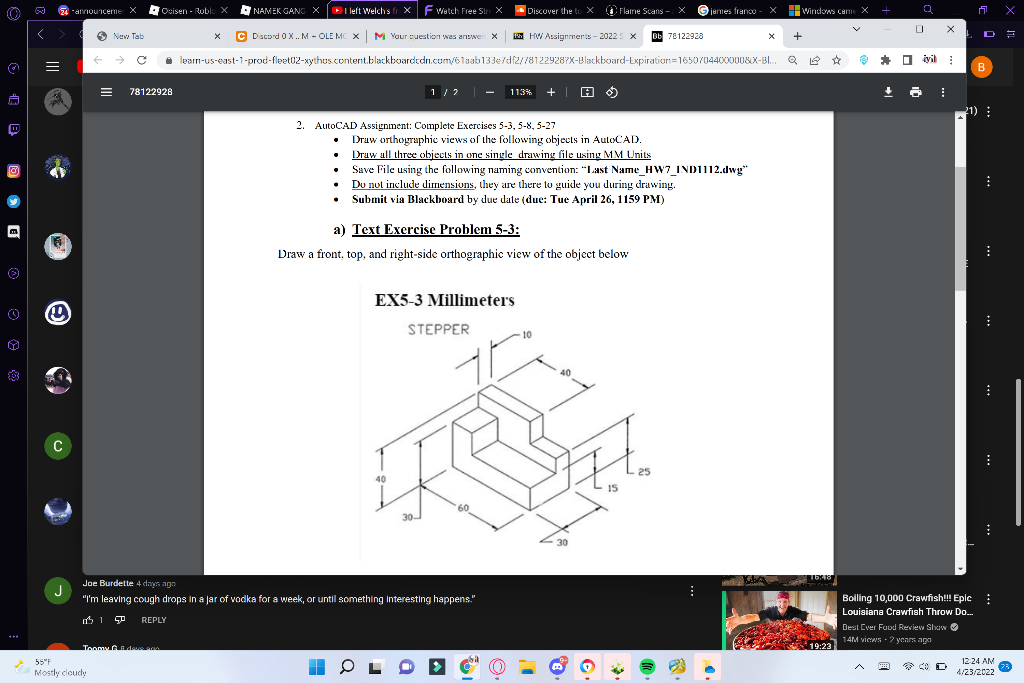Open the PDF viewer sidebar menu
Screen dimensions: 1024x683
106,92
